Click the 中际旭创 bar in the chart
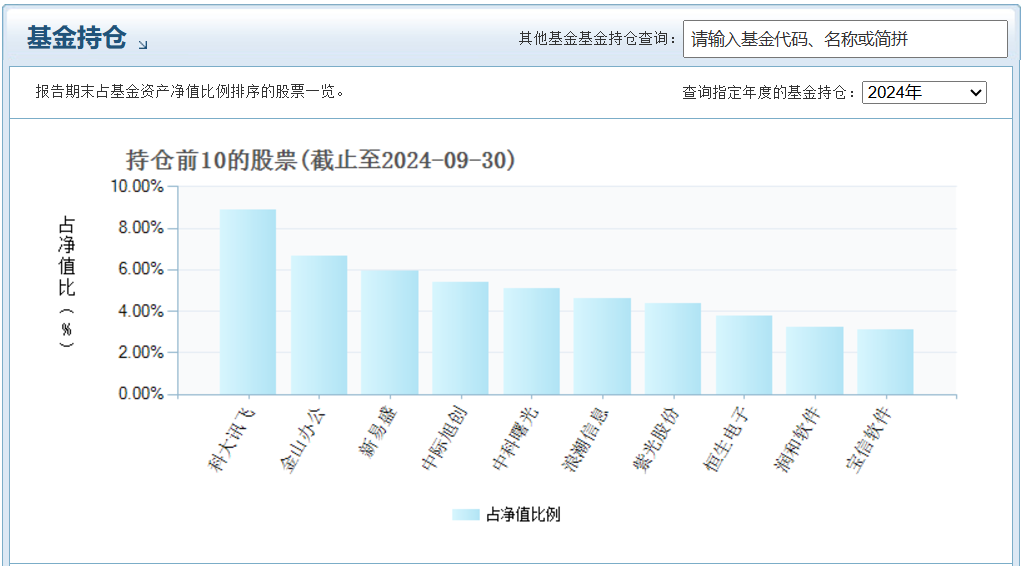Screen dimensions: 1021x566 (460, 339)
